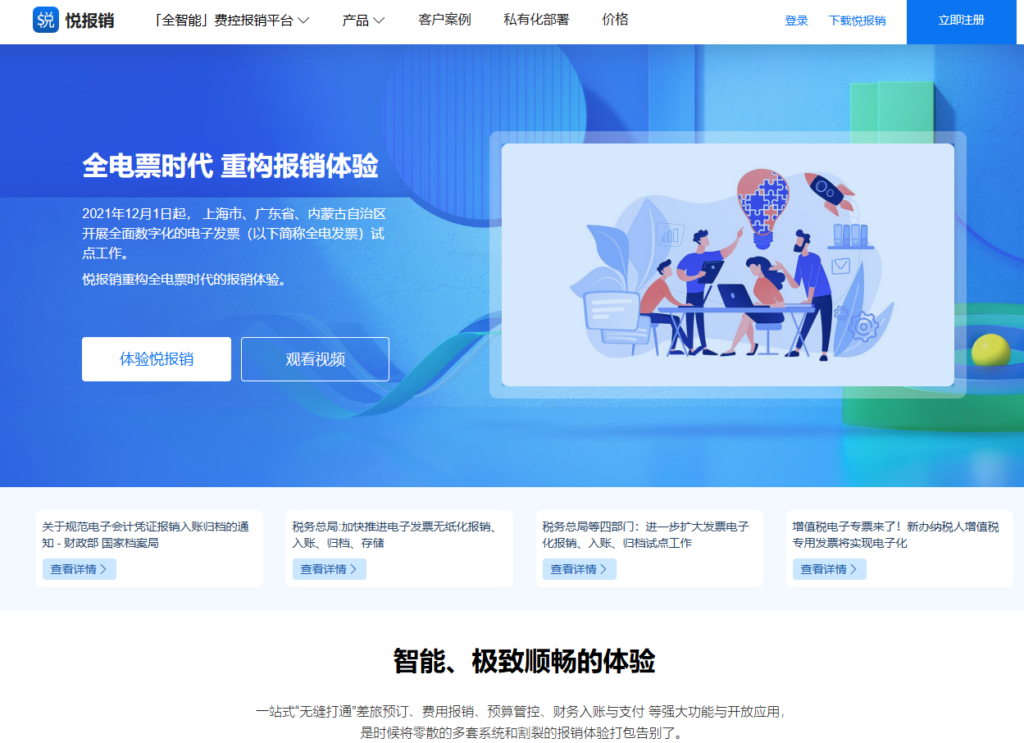Click the 悦报销 logo icon
This screenshot has width=1024, height=743.
pyautogui.click(x=44, y=21)
